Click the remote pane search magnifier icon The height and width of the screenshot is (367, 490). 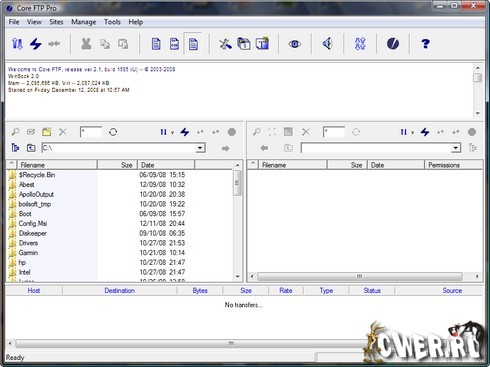(x=257, y=132)
